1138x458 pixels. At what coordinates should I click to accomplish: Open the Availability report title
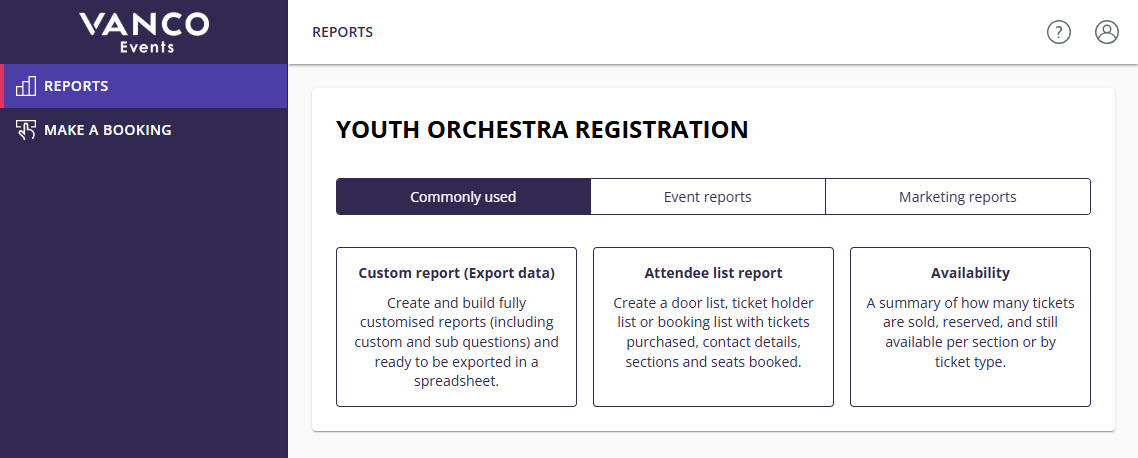pyautogui.click(x=970, y=273)
